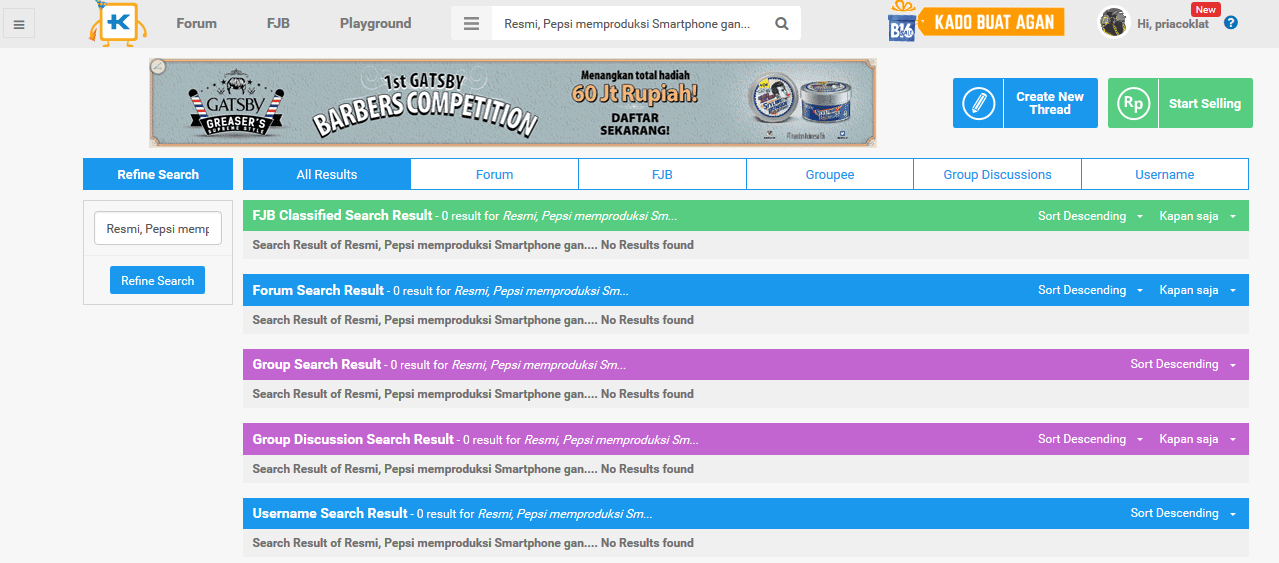This screenshot has height=563, width=1279.
Task: Switch to the FJB results tab
Action: coord(662,174)
